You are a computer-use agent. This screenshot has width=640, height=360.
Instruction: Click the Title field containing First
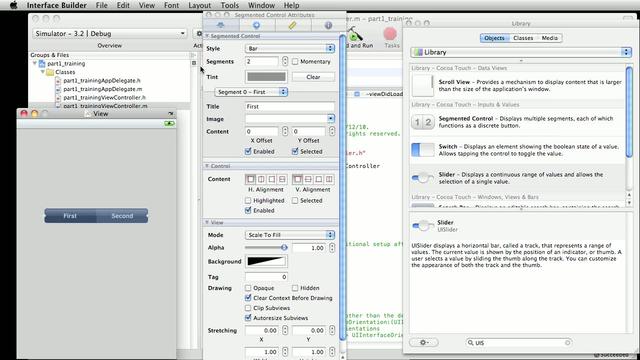[290, 107]
